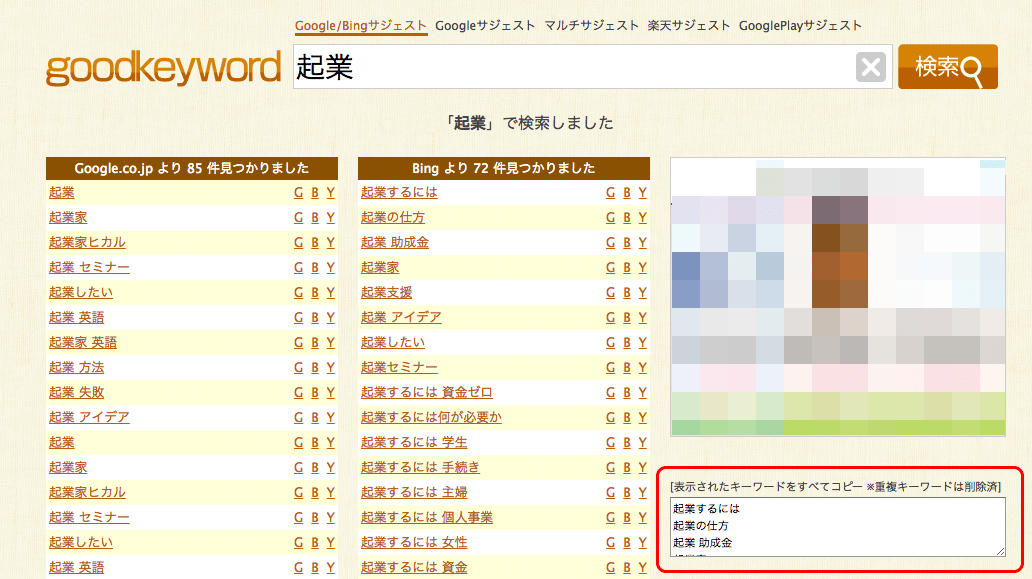Open the 起業するには 資金ゼロ link

[426, 393]
